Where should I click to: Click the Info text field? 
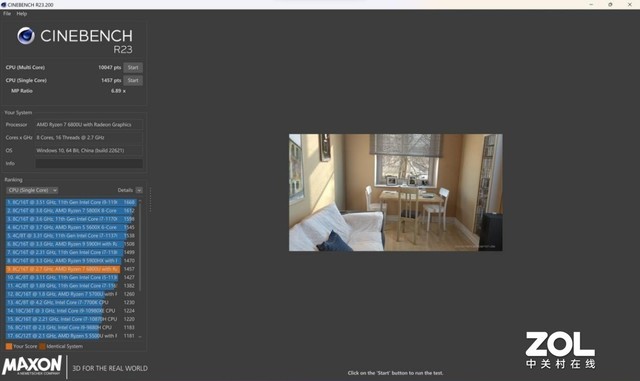pyautogui.click(x=89, y=163)
